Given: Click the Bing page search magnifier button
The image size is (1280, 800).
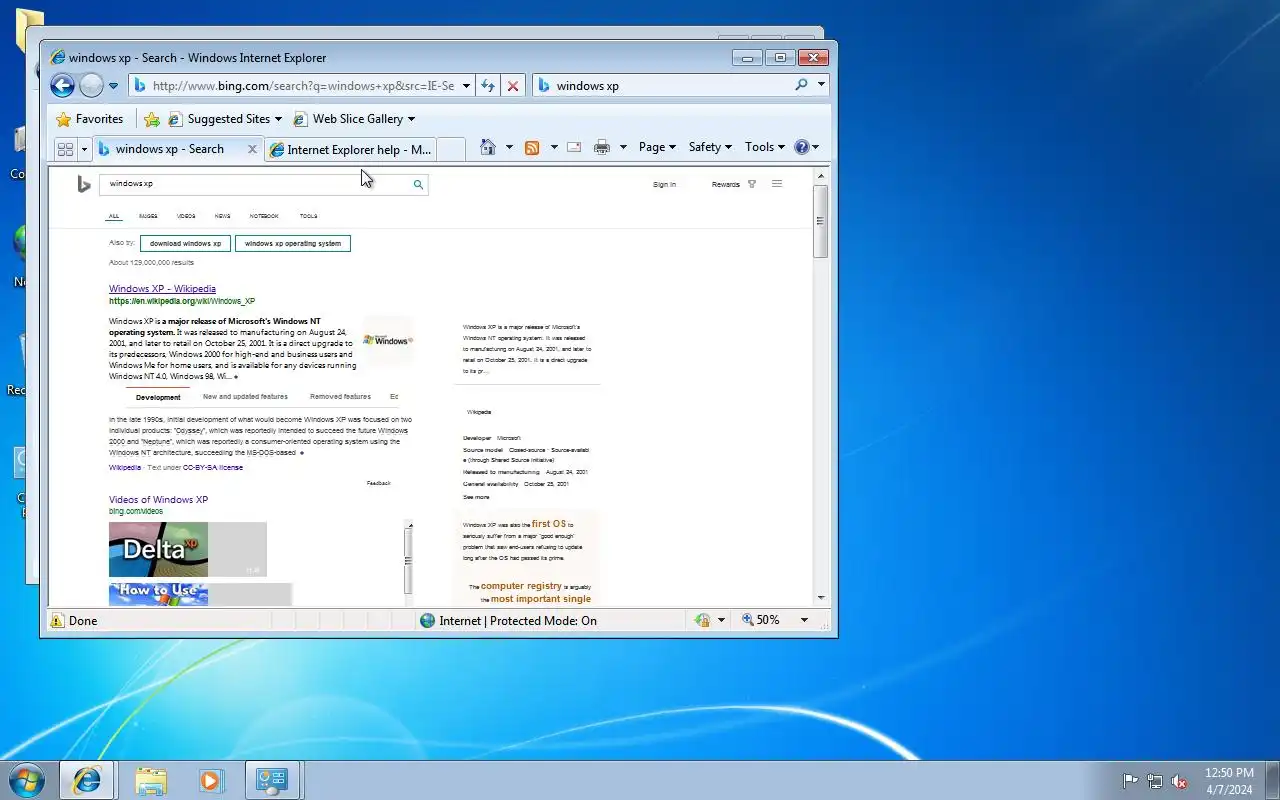Looking at the screenshot, I should tap(418, 184).
